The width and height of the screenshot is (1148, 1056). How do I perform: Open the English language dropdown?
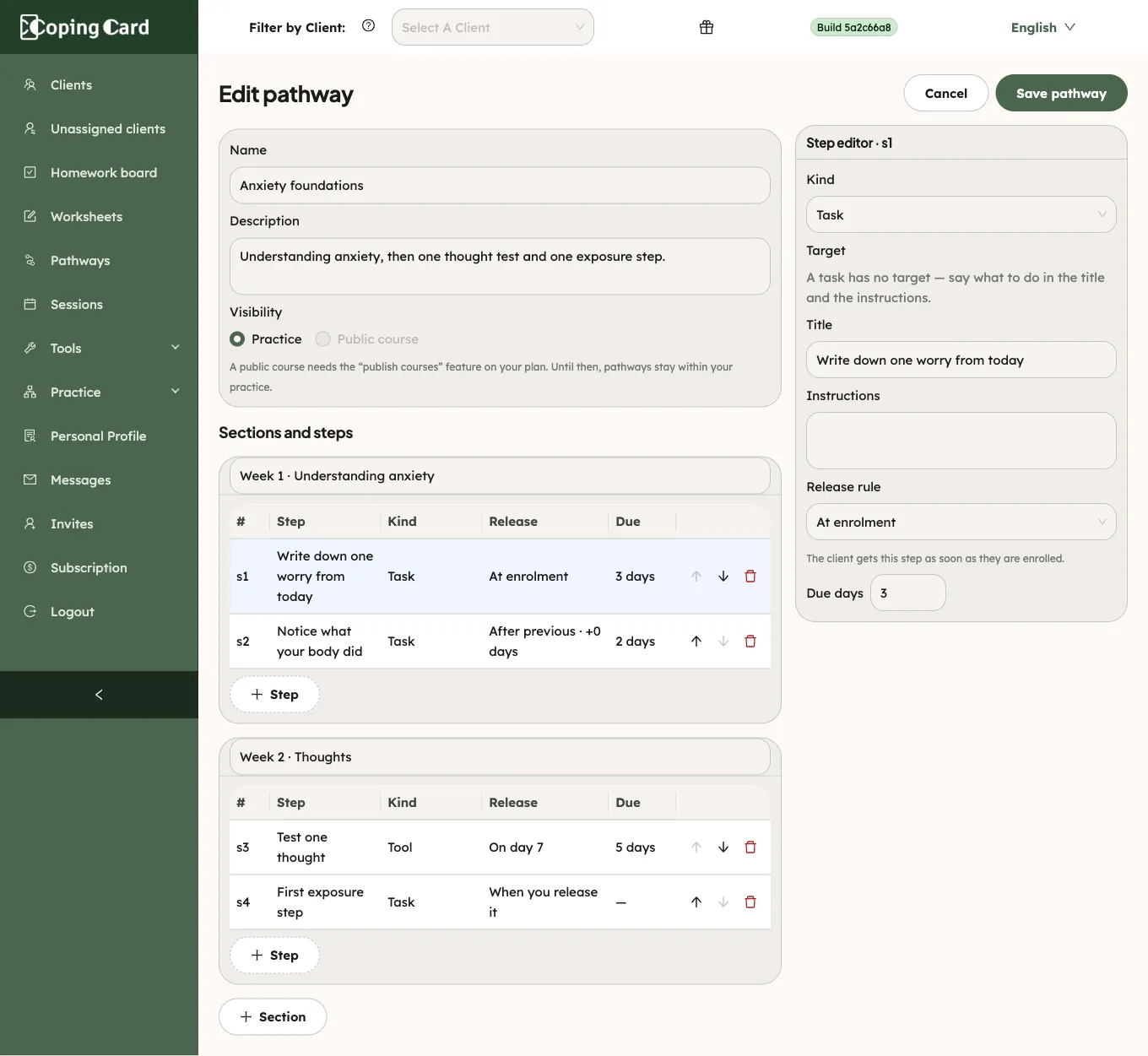pos(1043,27)
